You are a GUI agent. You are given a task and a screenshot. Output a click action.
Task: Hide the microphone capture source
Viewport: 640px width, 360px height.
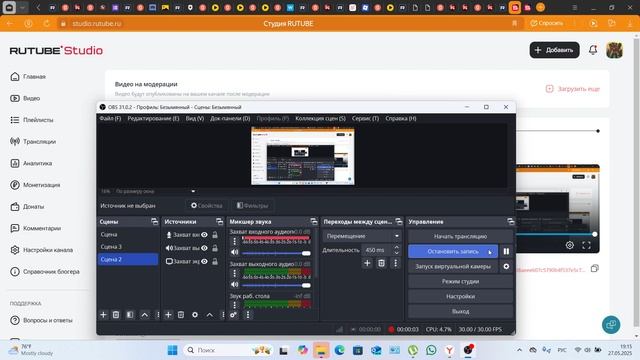[204, 235]
